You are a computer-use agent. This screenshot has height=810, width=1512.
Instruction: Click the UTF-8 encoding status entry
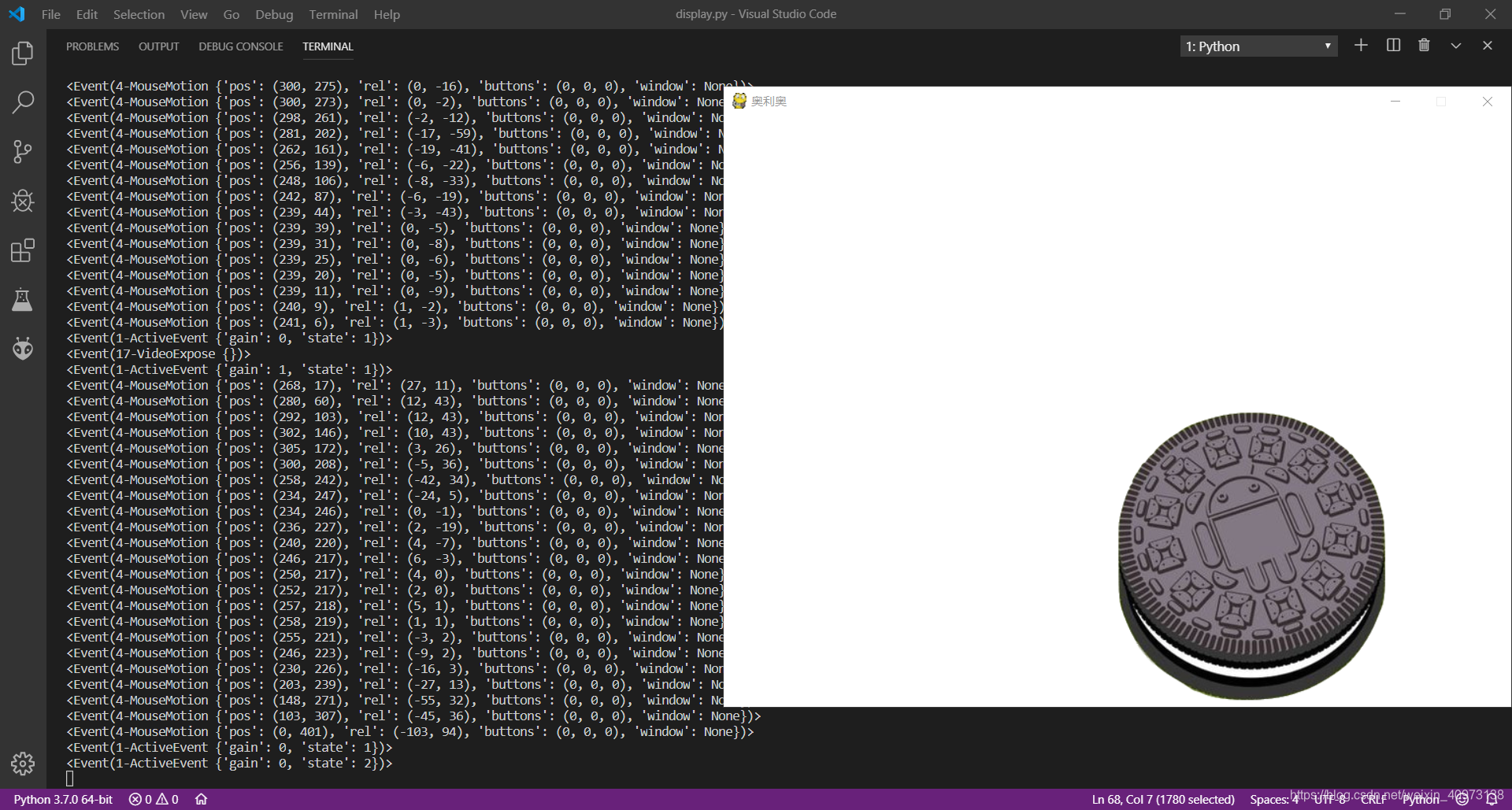[x=1330, y=799]
